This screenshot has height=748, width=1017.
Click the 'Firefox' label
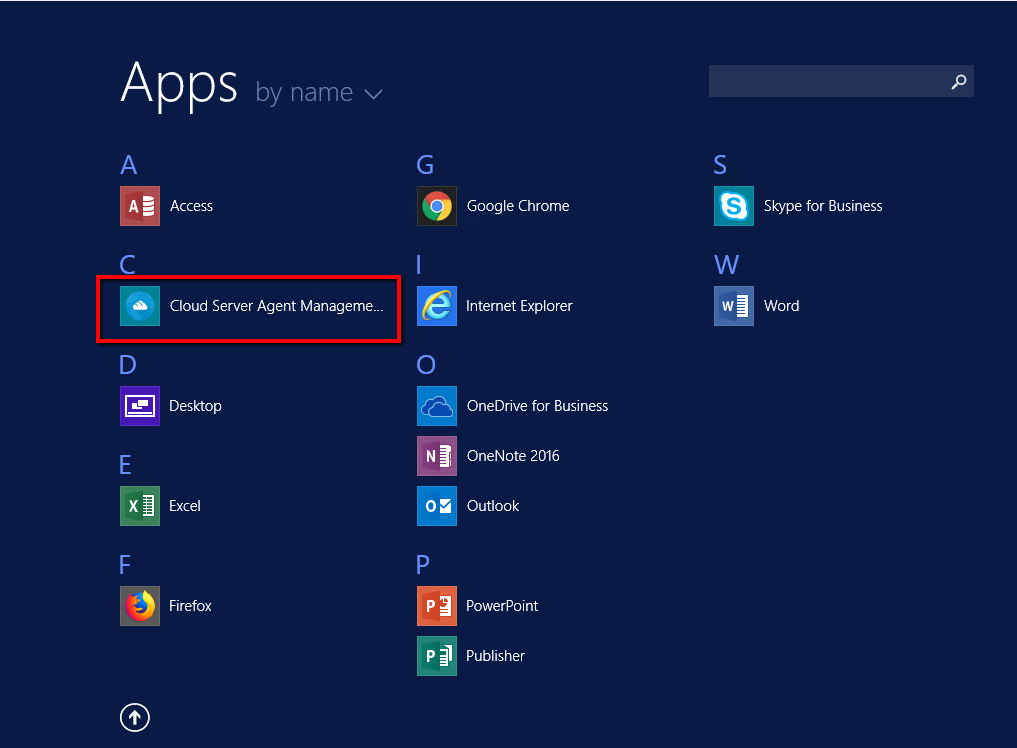point(190,605)
